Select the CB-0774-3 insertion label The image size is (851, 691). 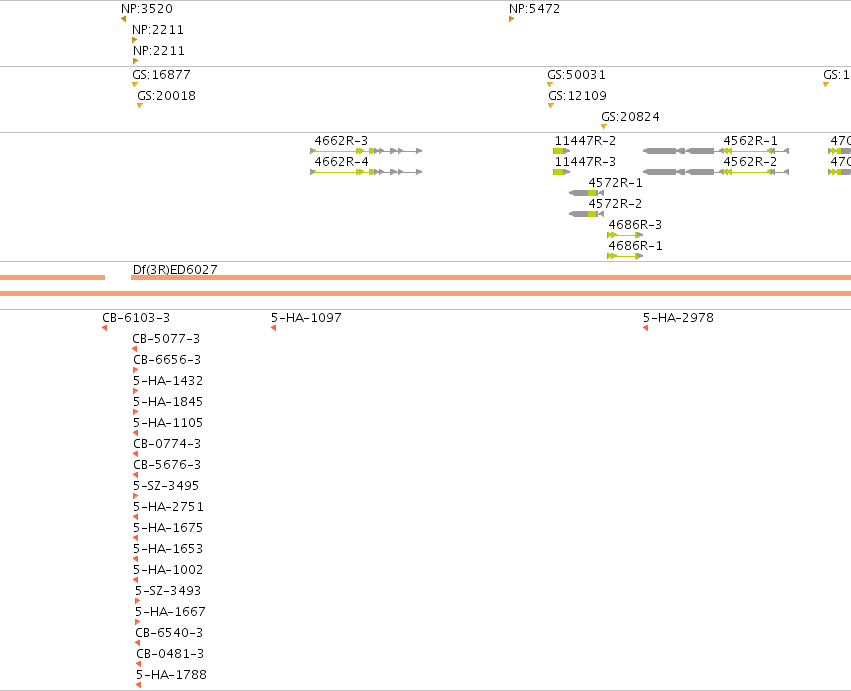coord(167,444)
